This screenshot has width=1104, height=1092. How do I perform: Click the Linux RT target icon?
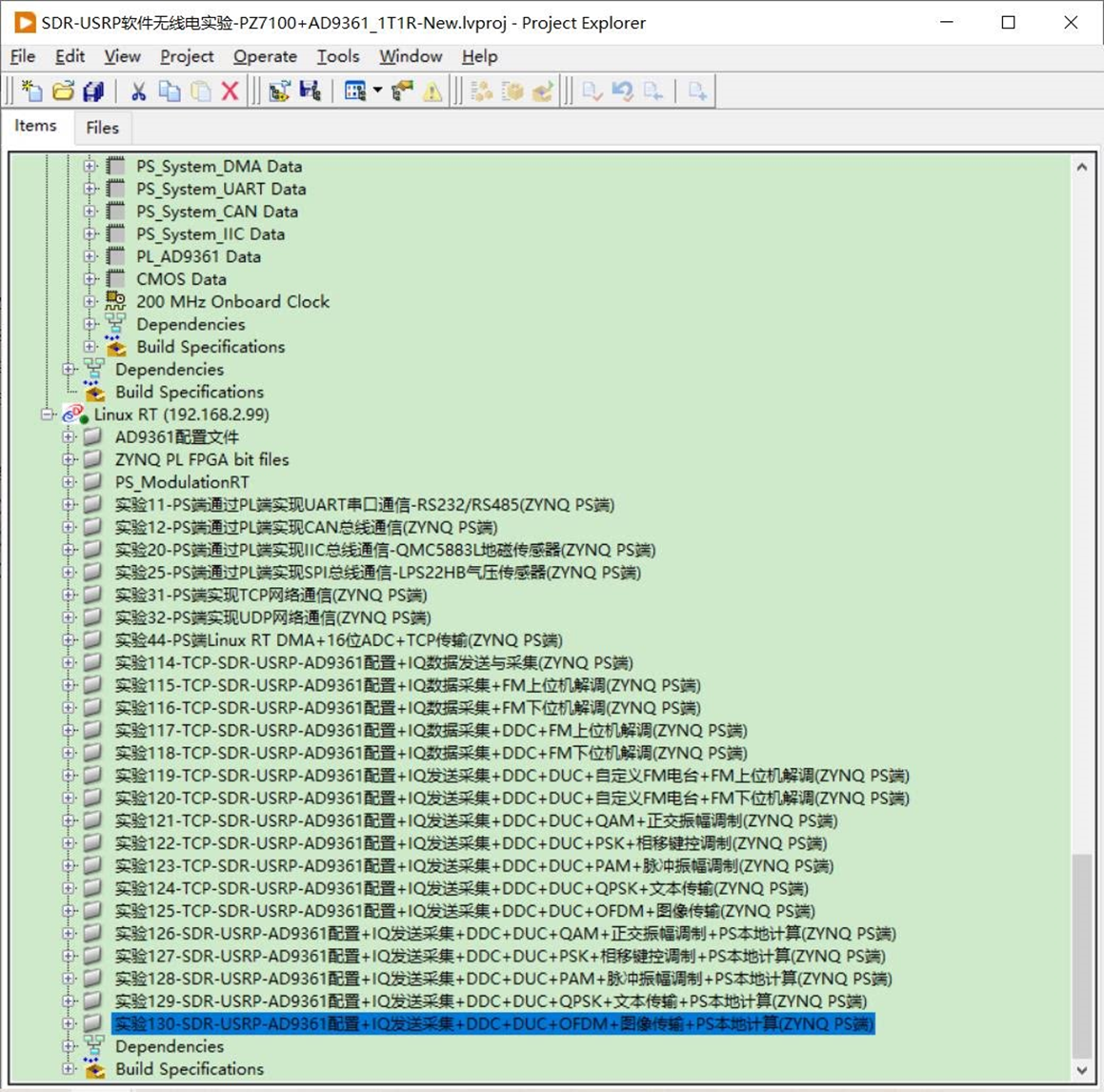click(x=74, y=415)
